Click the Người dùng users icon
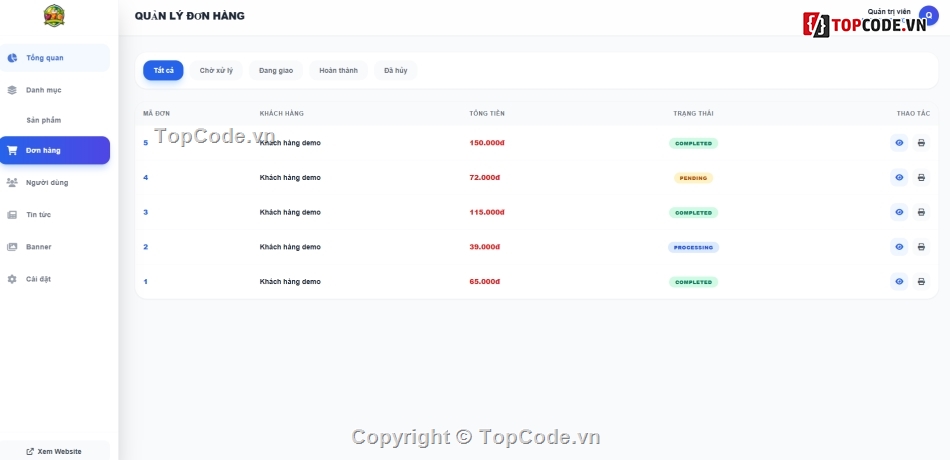950x460 pixels. (x=12, y=182)
